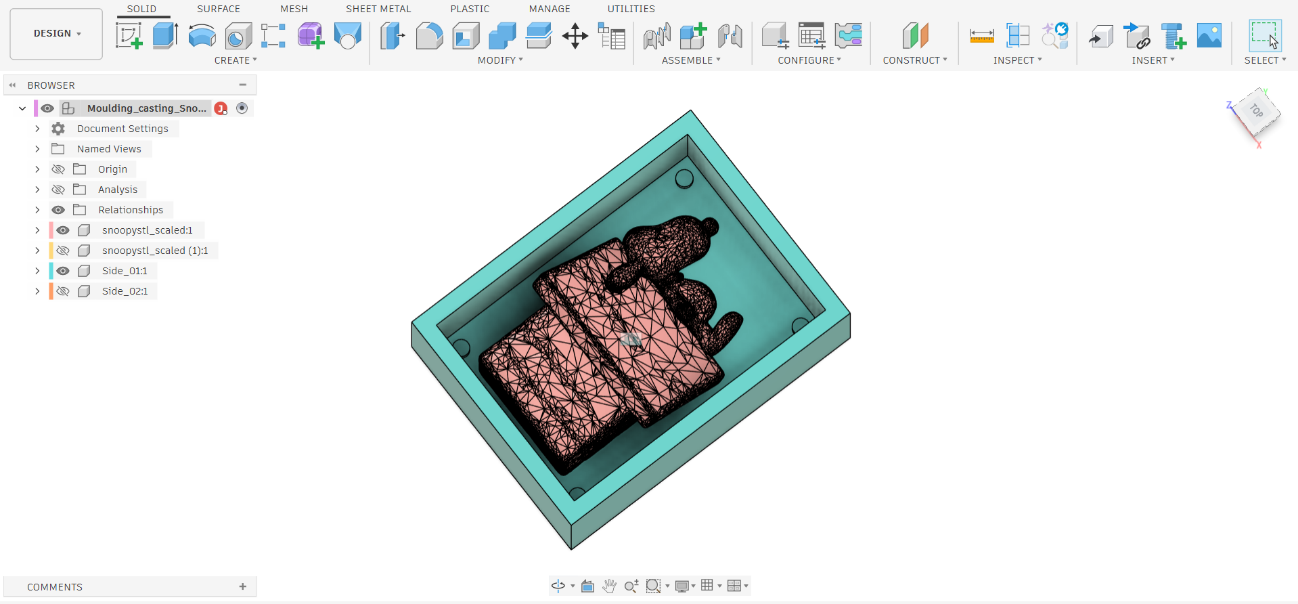Expand the Named Views node
The height and width of the screenshot is (604, 1298).
[38, 149]
